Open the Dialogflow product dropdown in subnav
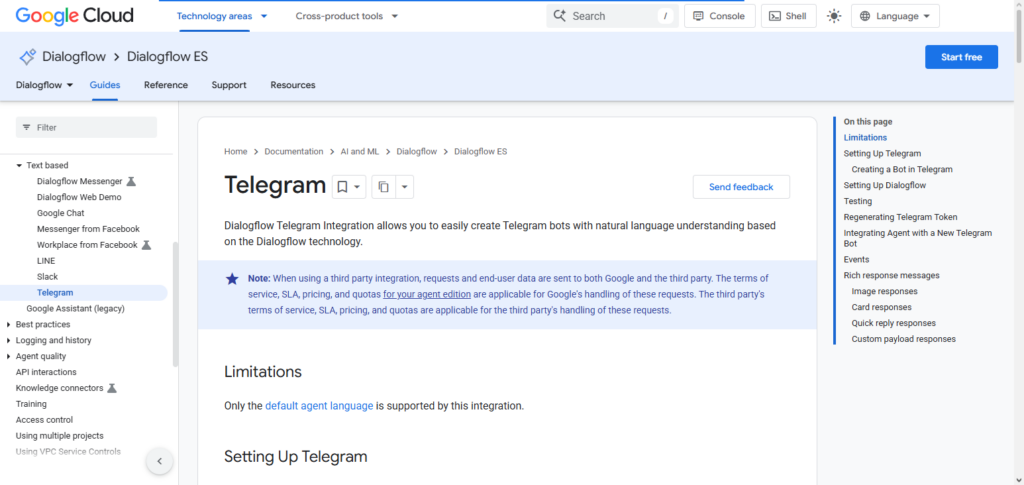 pyautogui.click(x=44, y=85)
